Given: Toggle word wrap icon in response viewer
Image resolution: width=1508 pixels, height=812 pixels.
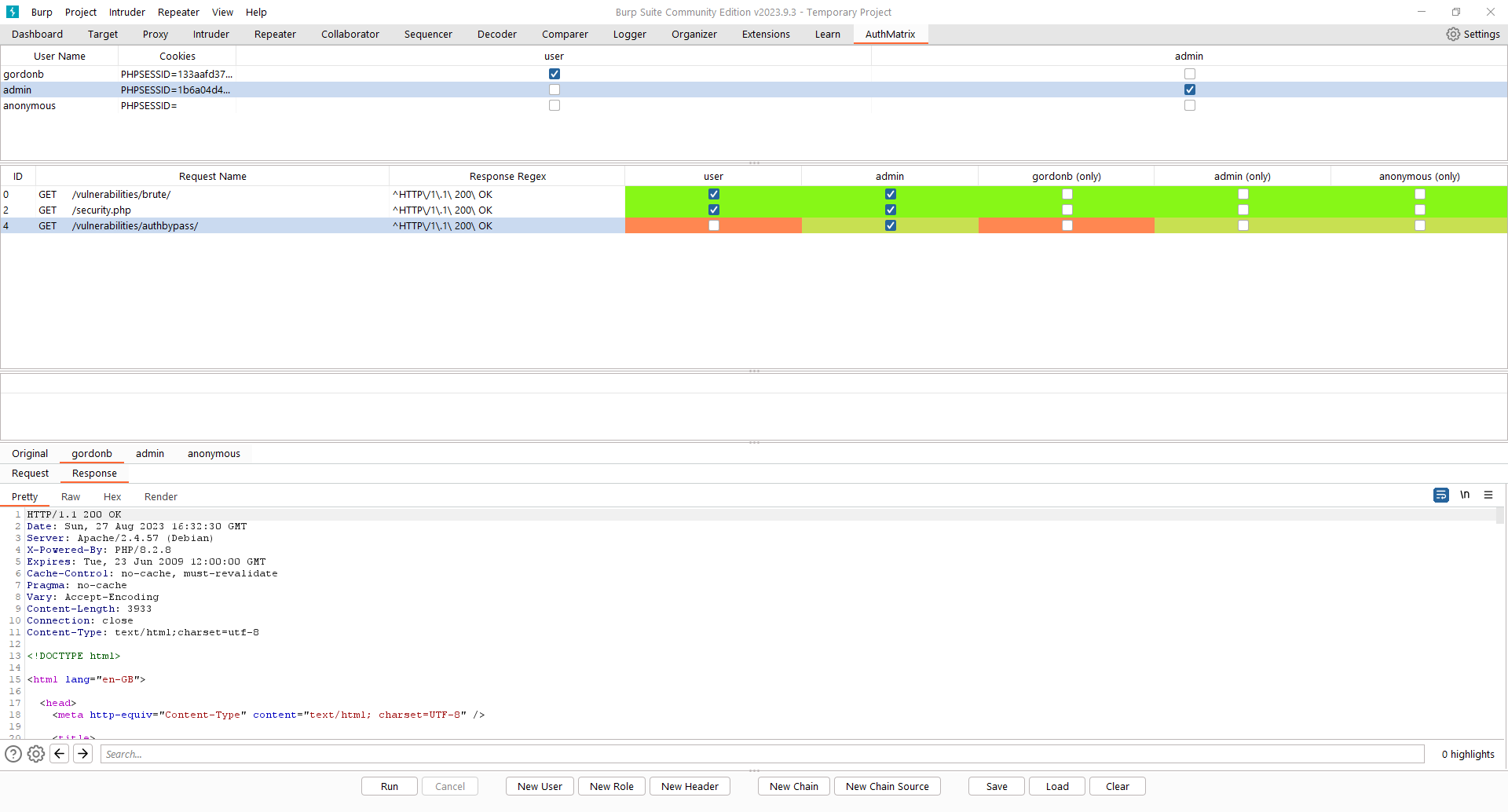Looking at the screenshot, I should pos(1440,495).
